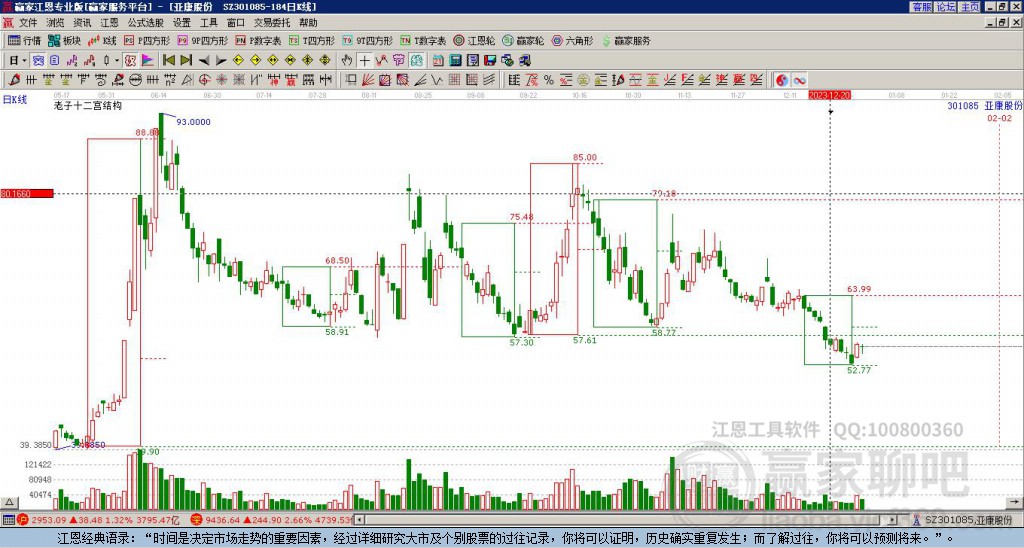
Task: Toggle the yin-yang taiji icon
Action: point(781,80)
